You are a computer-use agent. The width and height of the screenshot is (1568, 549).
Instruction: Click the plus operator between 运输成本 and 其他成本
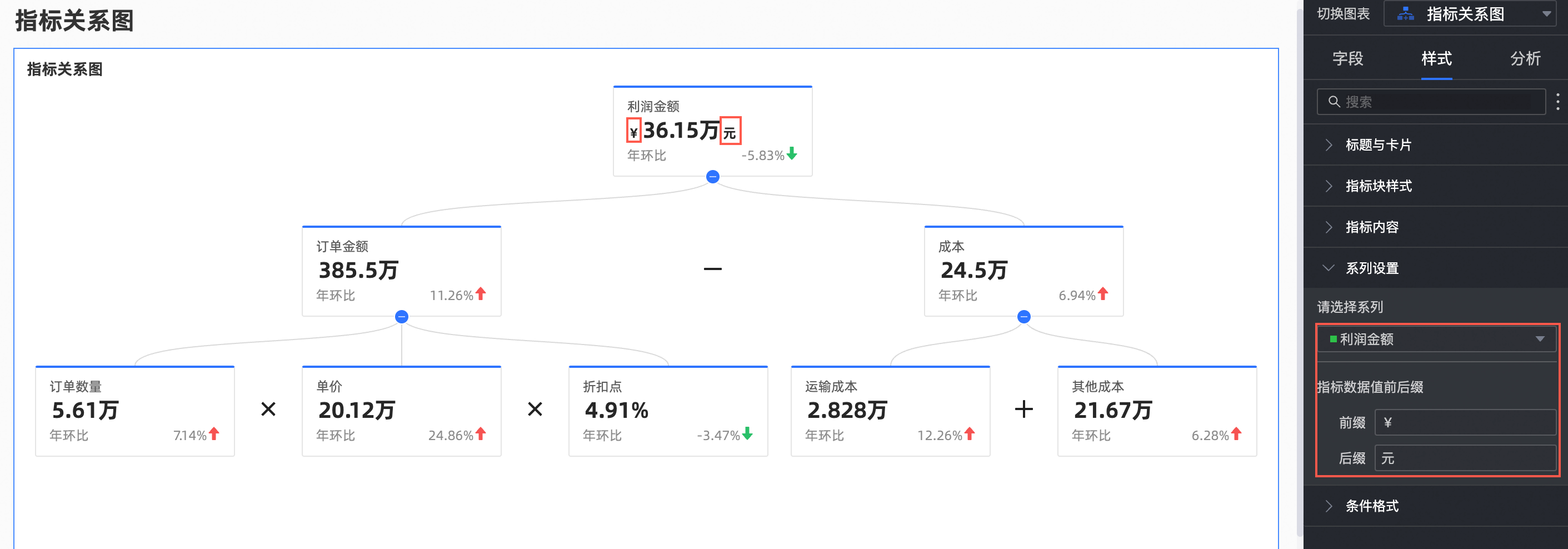tap(1023, 409)
